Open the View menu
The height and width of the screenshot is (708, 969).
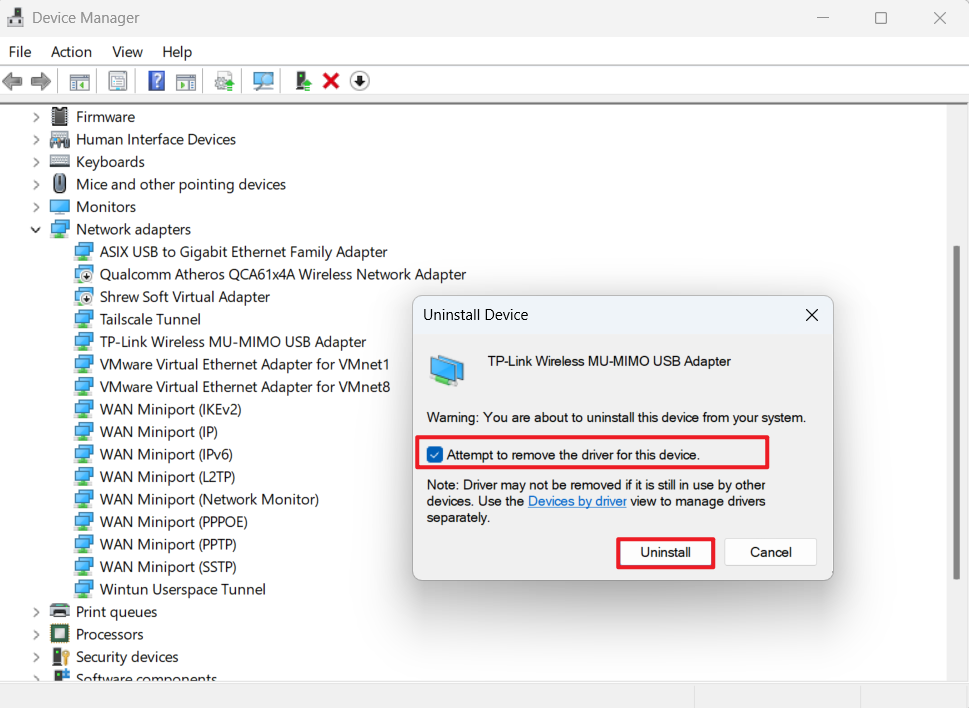click(127, 52)
